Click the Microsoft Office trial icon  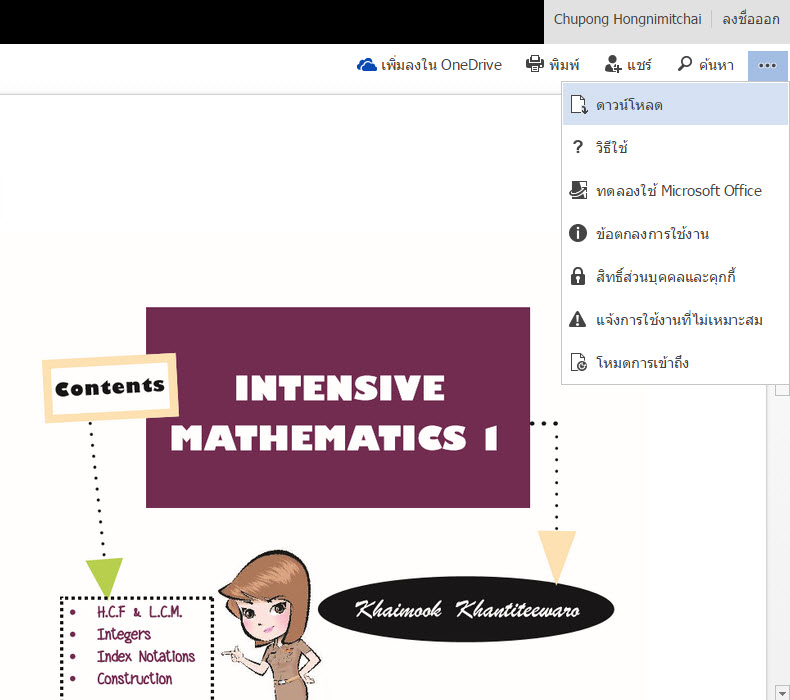pos(578,190)
